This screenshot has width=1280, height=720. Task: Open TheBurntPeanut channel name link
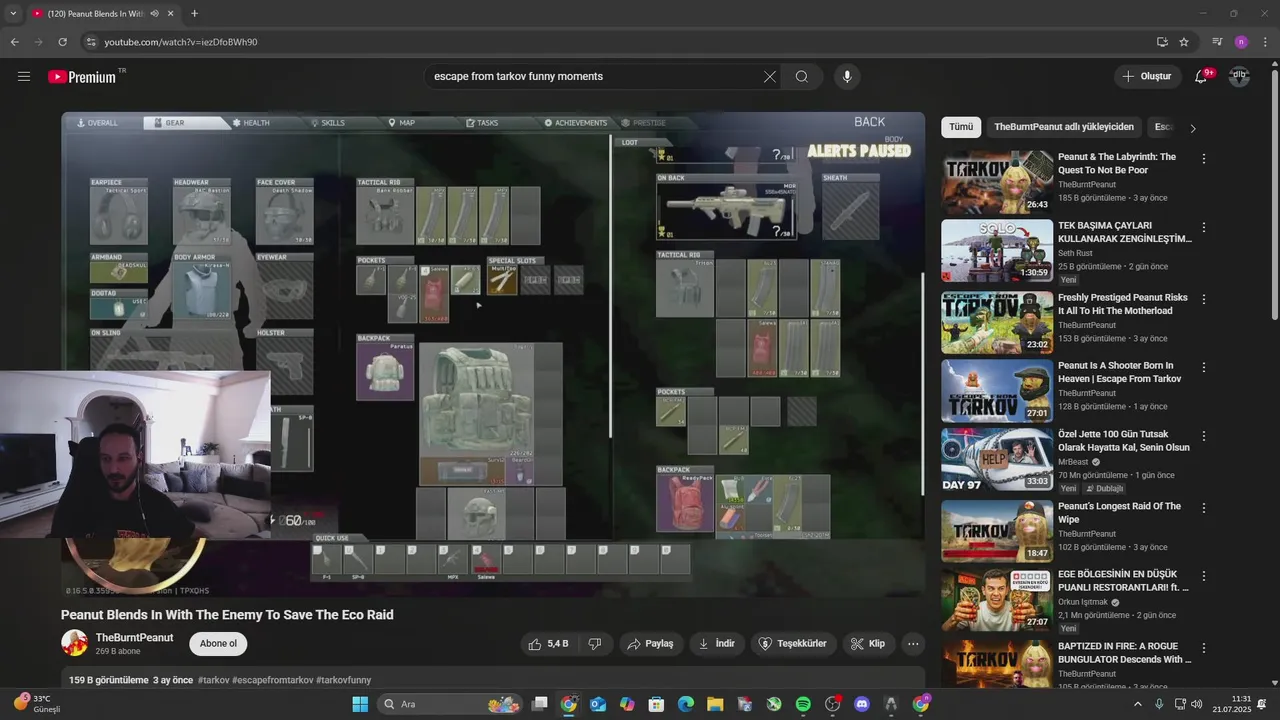134,638
